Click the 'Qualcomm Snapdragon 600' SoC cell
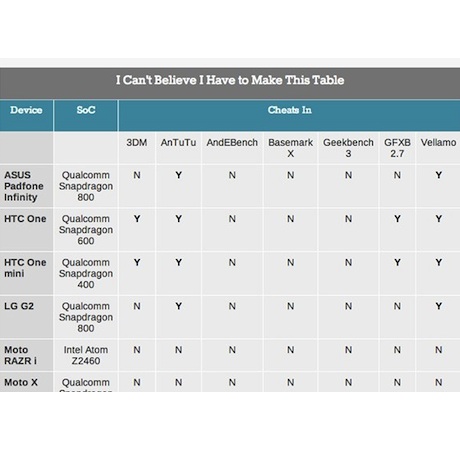The width and height of the screenshot is (460, 450). [86, 230]
